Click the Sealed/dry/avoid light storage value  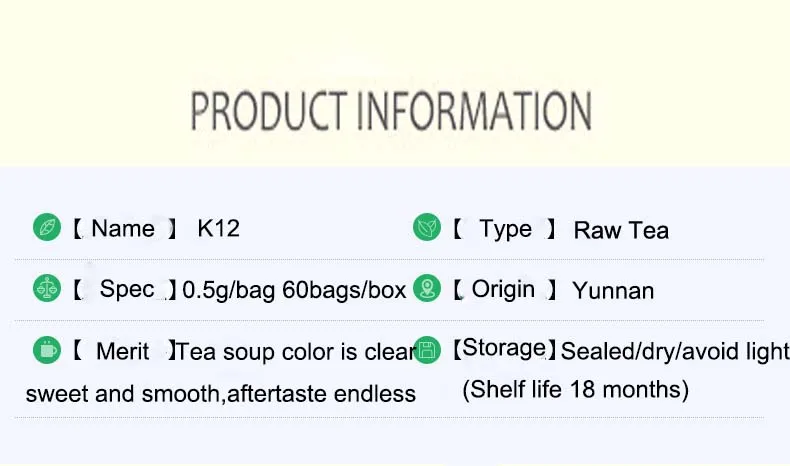[x=674, y=351]
